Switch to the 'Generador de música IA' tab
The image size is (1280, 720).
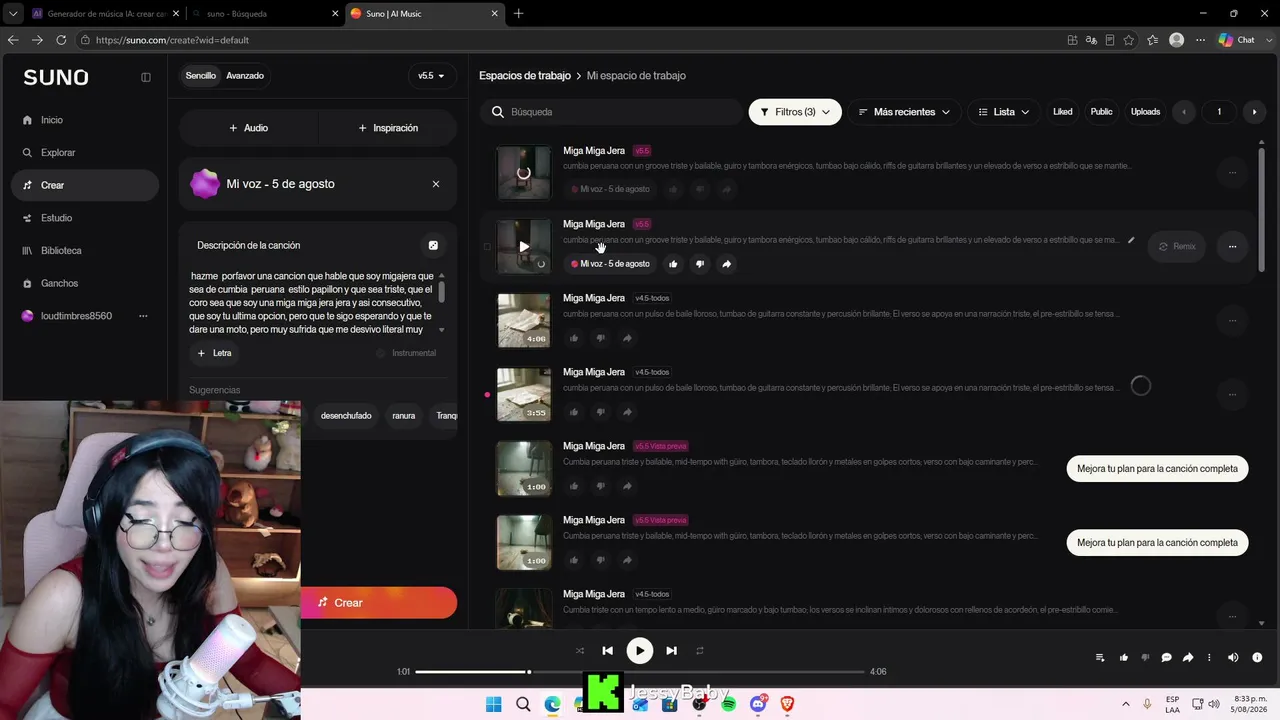(105, 14)
